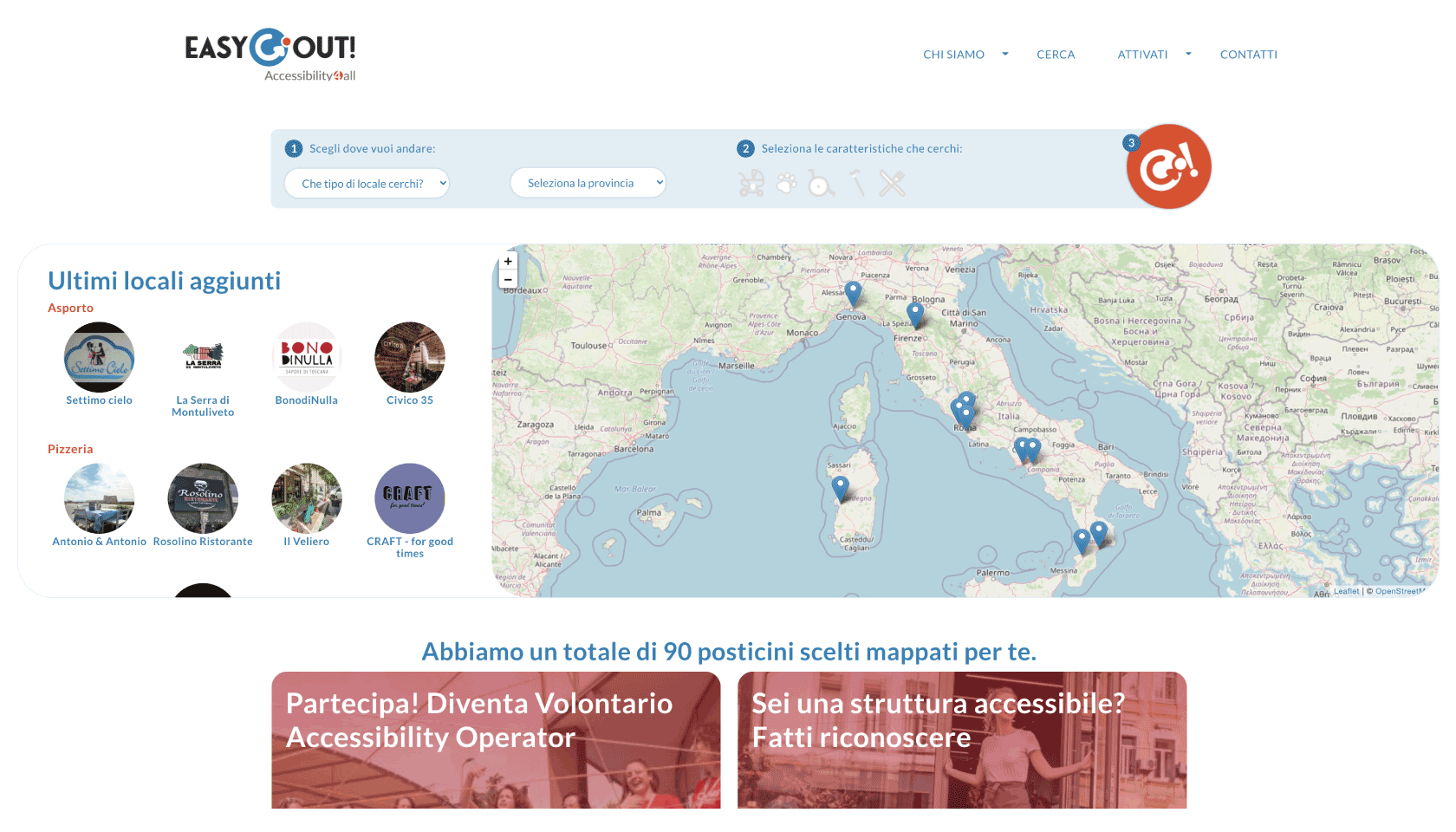Viewport: 1456px width, 832px height.
Task: Open the La Serra di Montuliveto logo
Action: pyautogui.click(x=203, y=357)
